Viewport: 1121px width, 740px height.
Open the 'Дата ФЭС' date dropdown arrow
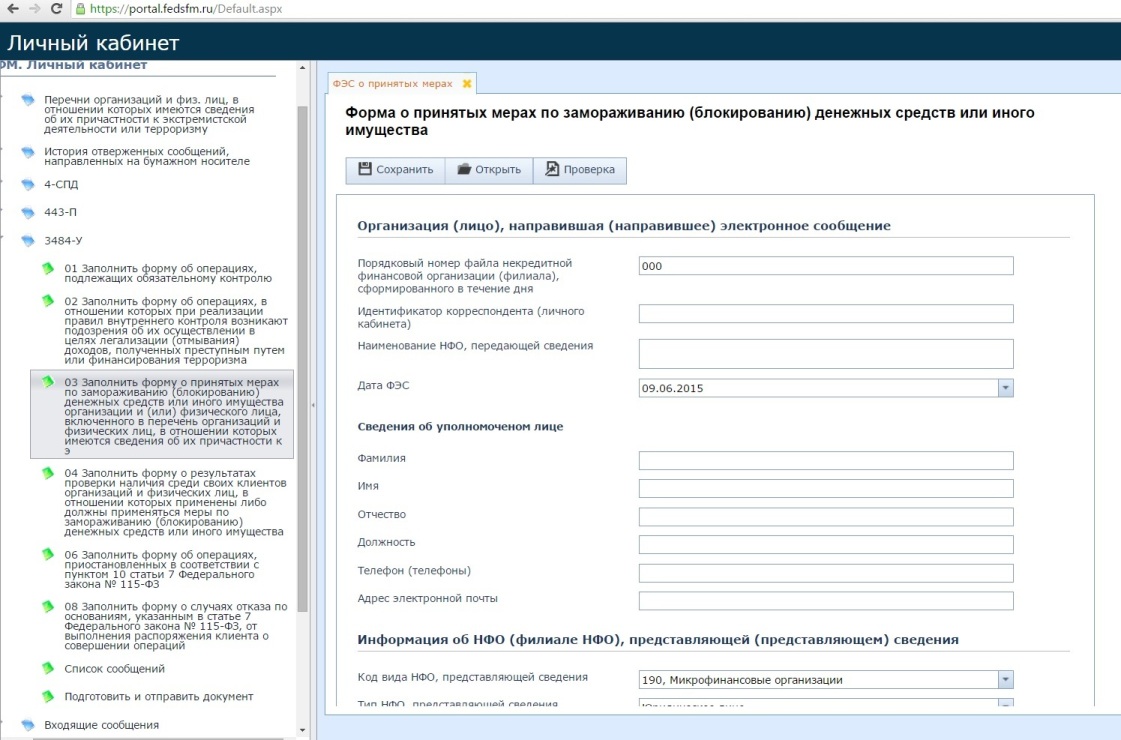click(1005, 388)
